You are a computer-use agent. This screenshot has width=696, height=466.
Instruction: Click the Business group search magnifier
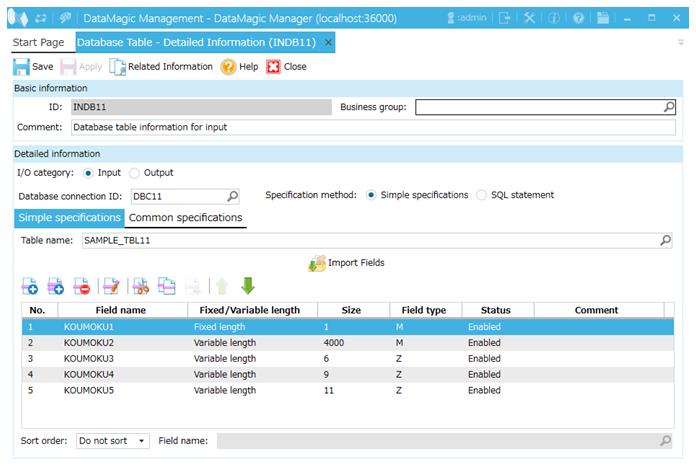[669, 107]
